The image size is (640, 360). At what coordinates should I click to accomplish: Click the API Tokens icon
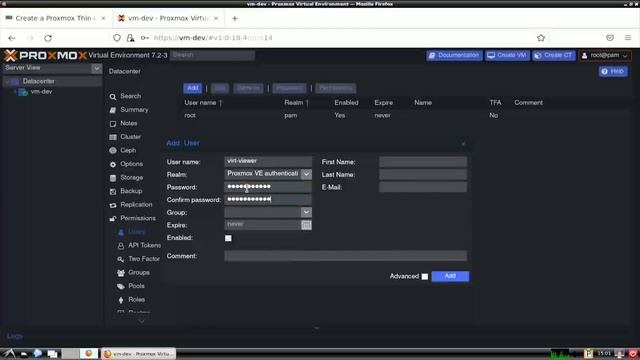121,246
